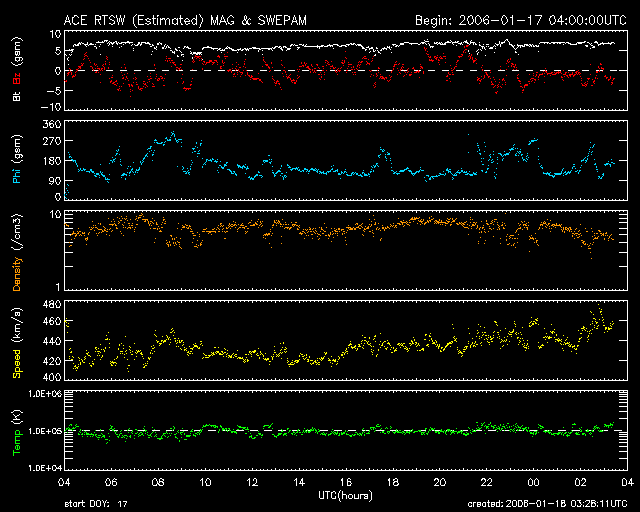The height and width of the screenshot is (512, 640).
Task: Click the -10 tick on Bt/Bz axis
Action: coord(50,107)
